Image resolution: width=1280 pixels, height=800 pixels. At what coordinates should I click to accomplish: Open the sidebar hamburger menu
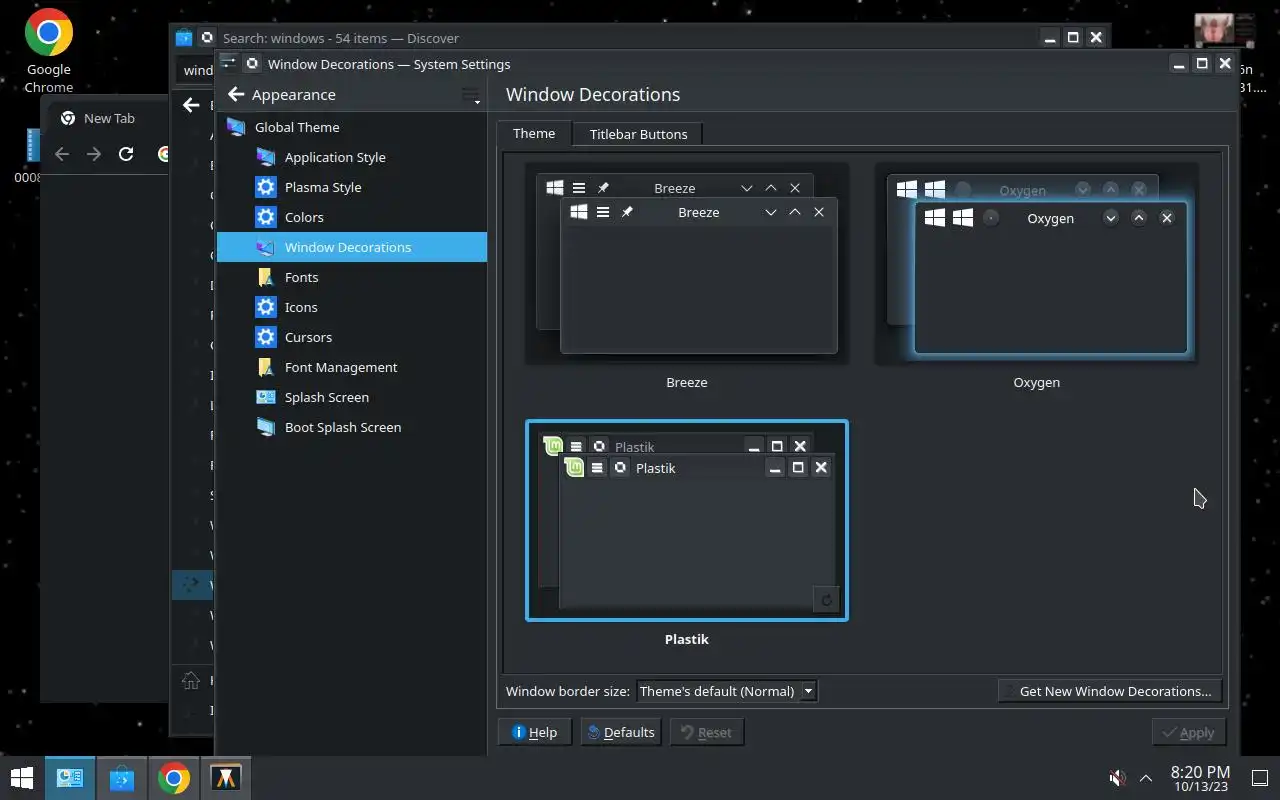470,95
